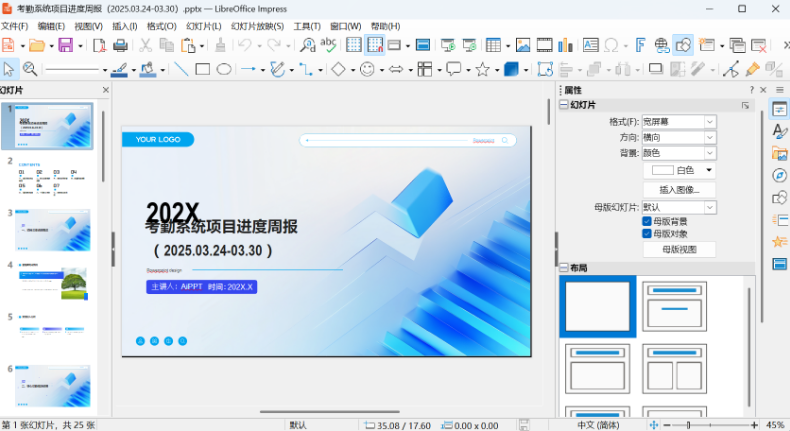Click the Export as PDF icon
The image size is (790, 431).
coord(99,45)
